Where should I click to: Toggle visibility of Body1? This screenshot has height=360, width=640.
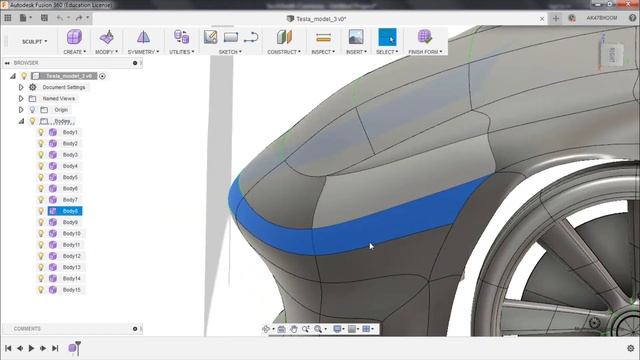pyautogui.click(x=41, y=132)
